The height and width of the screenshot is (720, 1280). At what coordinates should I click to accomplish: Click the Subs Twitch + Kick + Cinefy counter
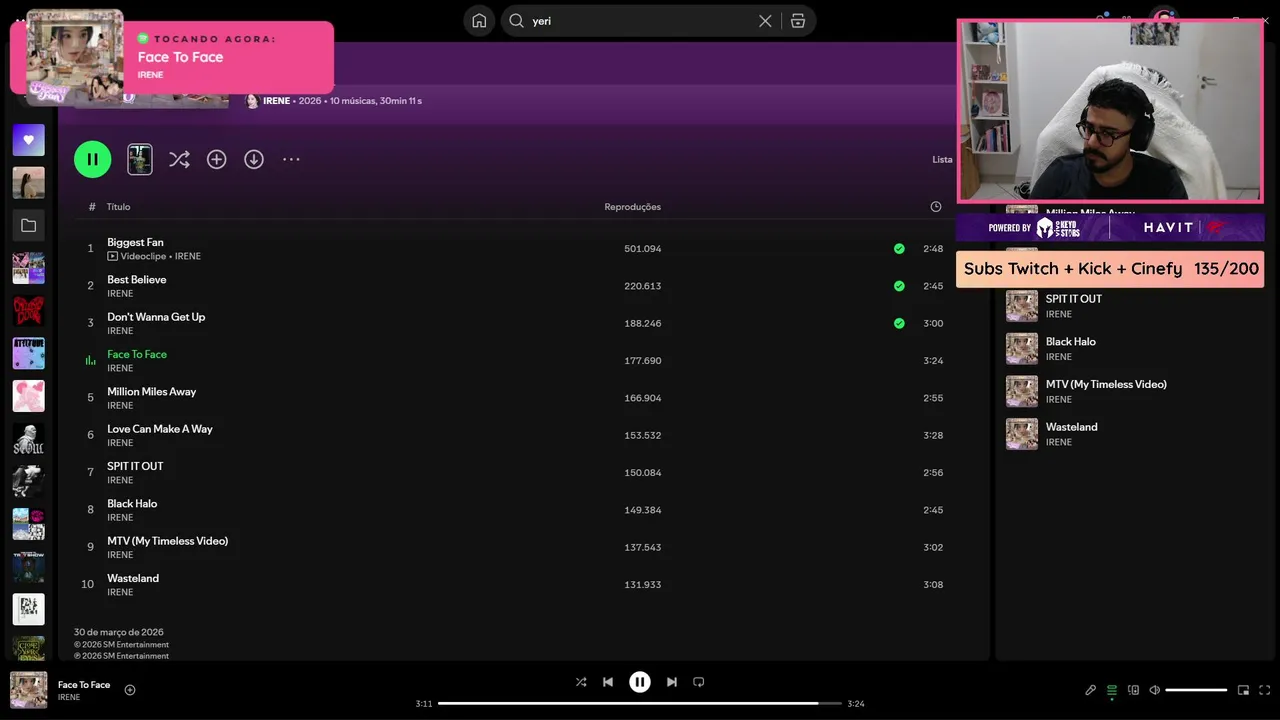[x=1110, y=269]
